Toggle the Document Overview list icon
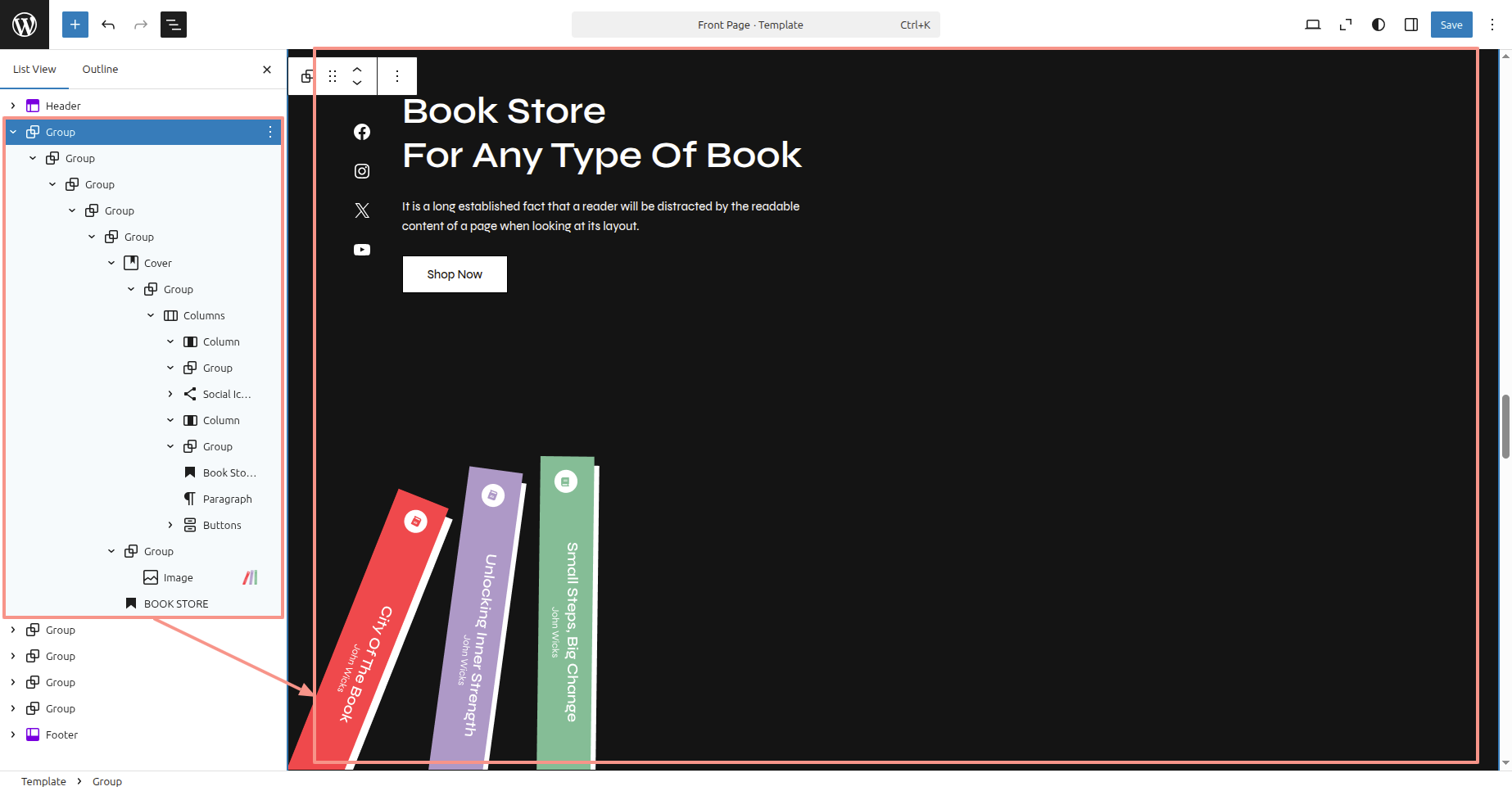Screen dimensions: 1512x791 point(174,25)
